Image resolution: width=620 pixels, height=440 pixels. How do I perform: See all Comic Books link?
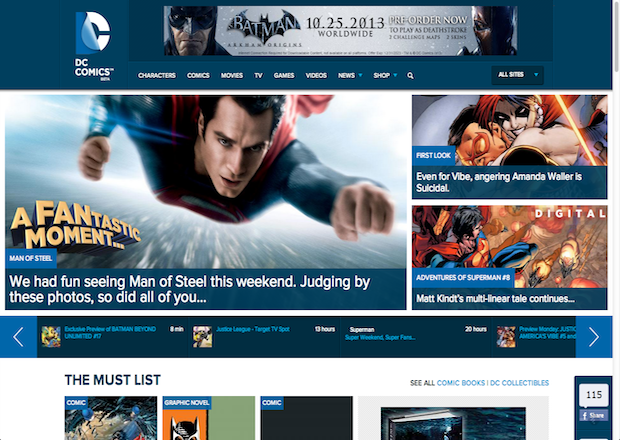pos(461,383)
